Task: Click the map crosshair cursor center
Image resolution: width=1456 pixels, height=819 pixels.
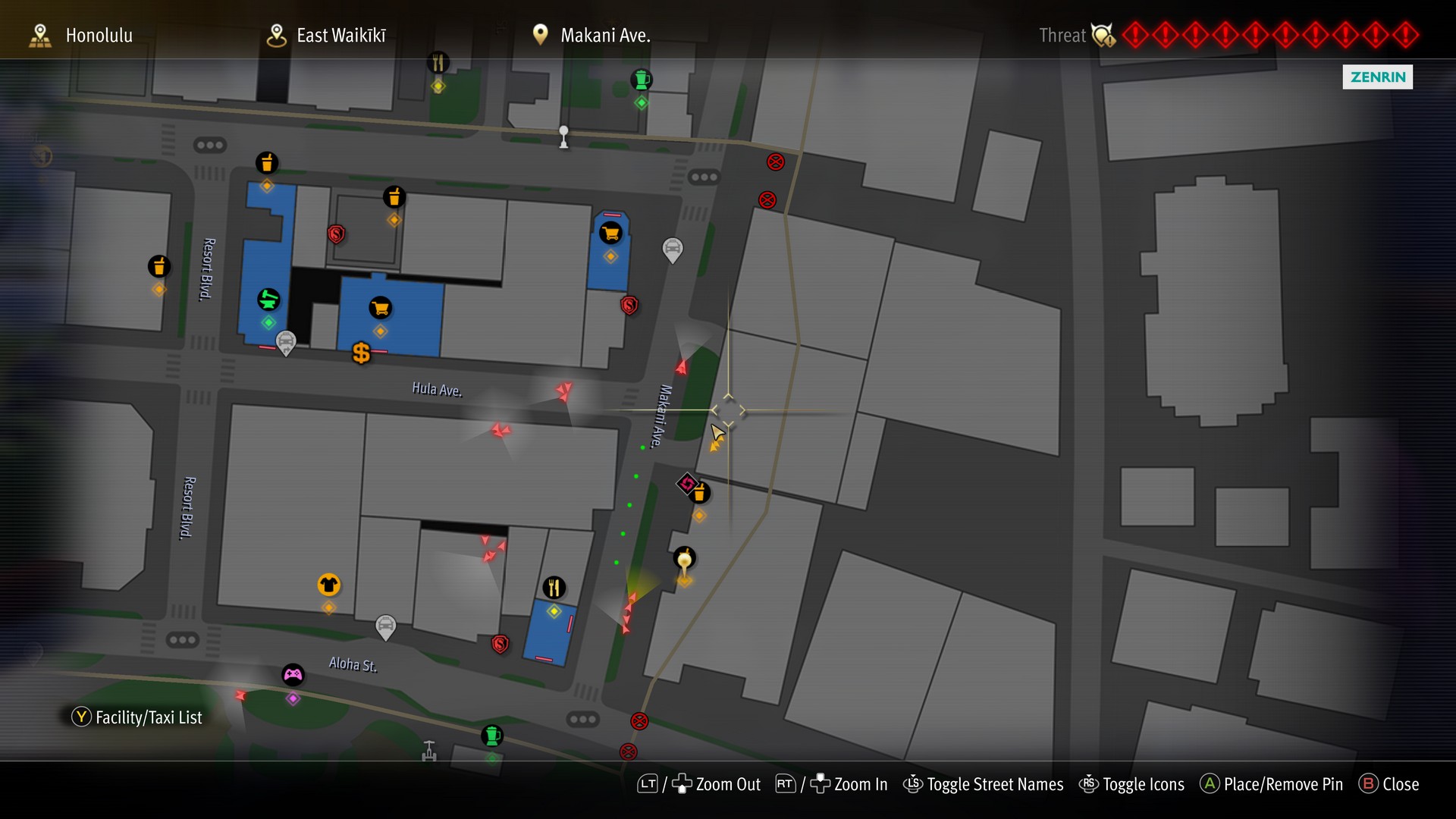Action: tap(728, 411)
